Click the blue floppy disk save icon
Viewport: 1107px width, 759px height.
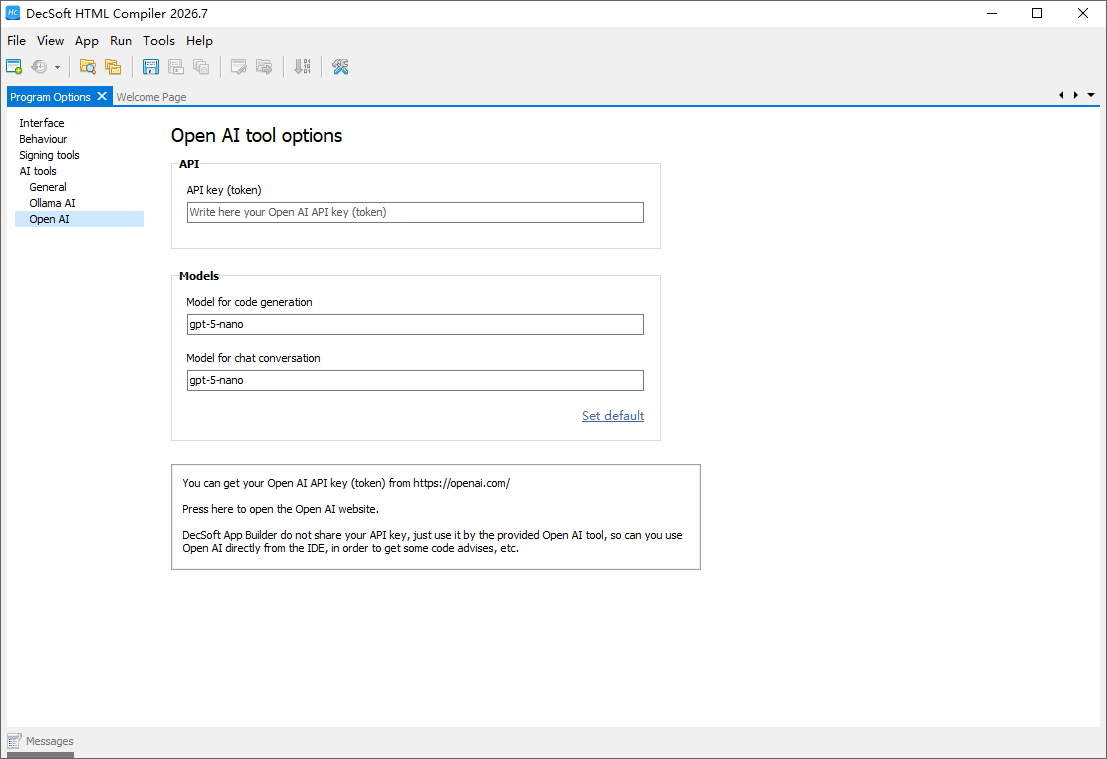(150, 67)
